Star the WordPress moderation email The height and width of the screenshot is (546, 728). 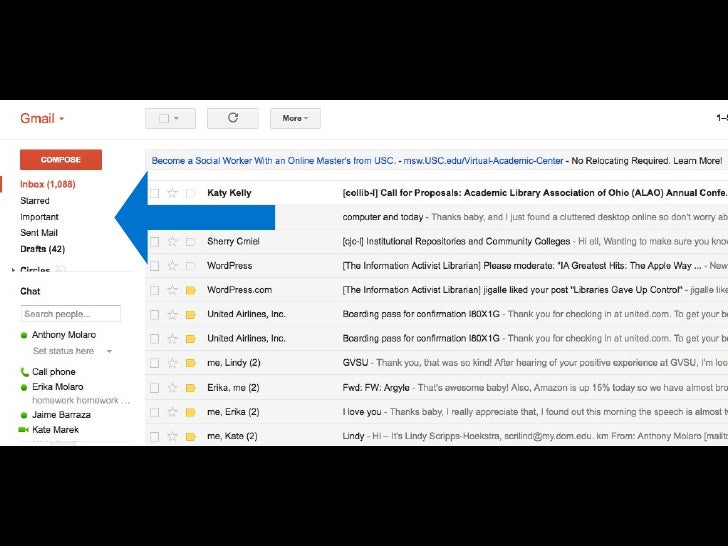(172, 266)
